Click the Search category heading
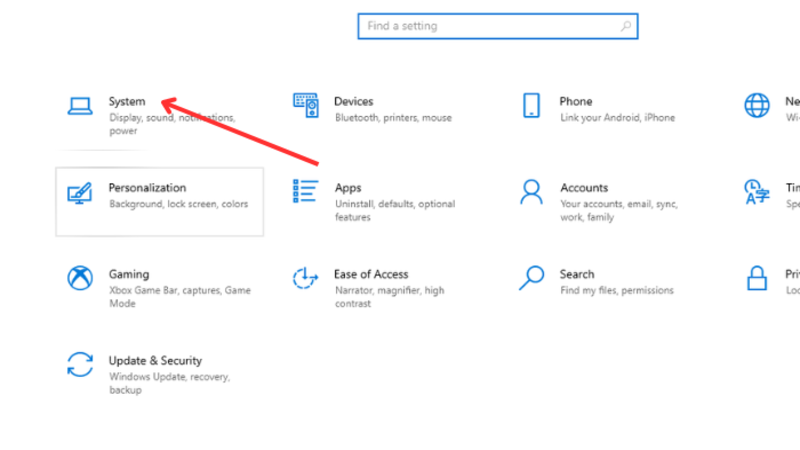Viewport: 800px width, 450px height. point(577,274)
